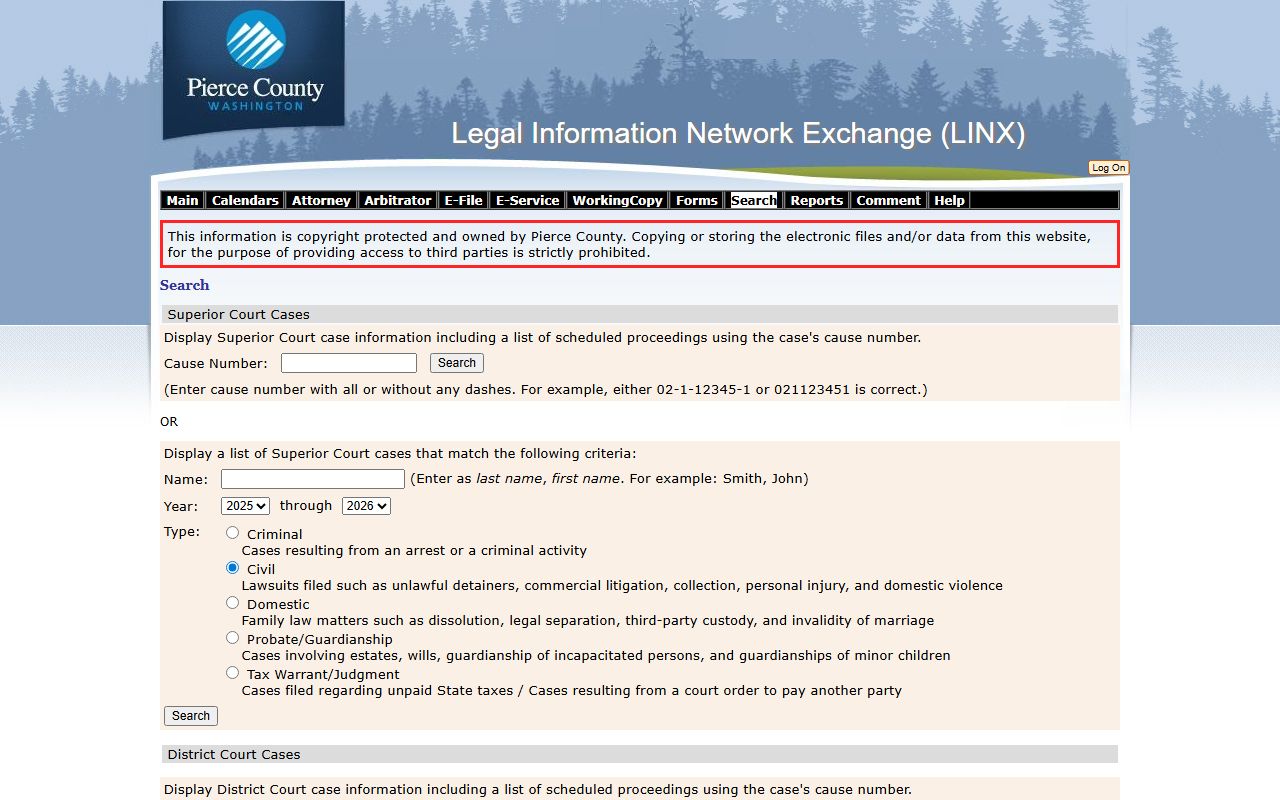The image size is (1280, 800).
Task: Open the Main menu tab
Action: 182,200
